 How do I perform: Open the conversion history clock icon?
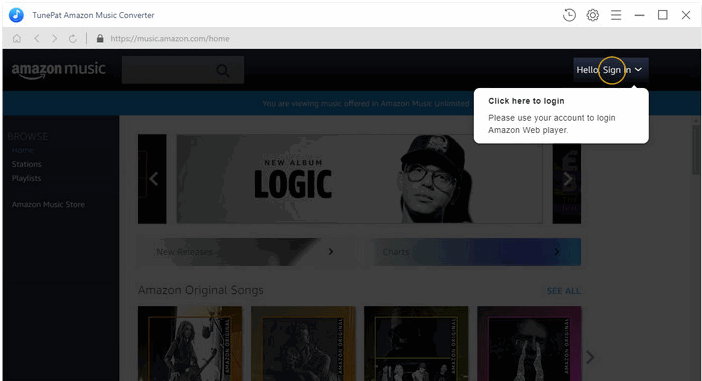click(569, 15)
